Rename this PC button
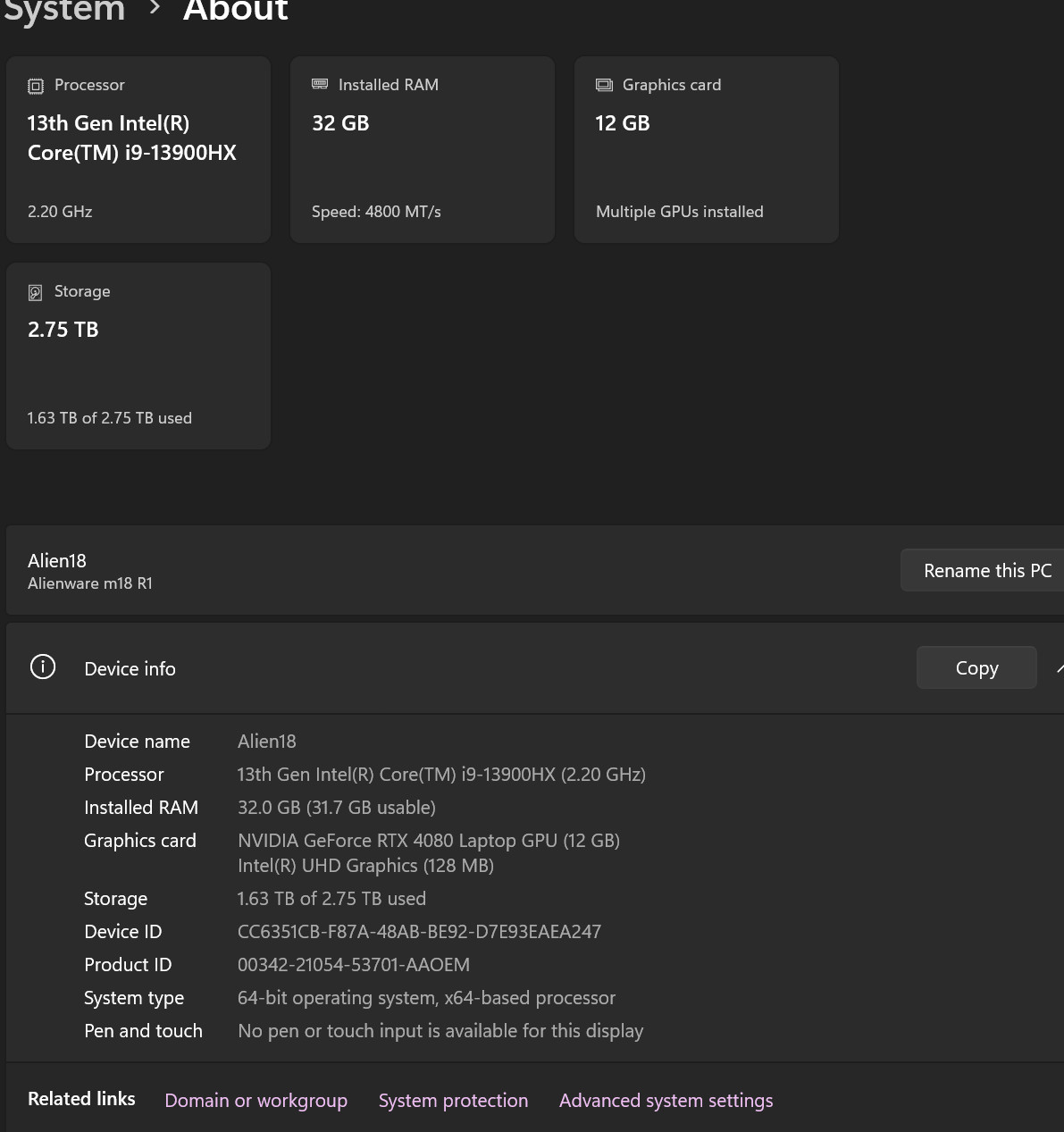Image resolution: width=1064 pixels, height=1132 pixels. (983, 570)
